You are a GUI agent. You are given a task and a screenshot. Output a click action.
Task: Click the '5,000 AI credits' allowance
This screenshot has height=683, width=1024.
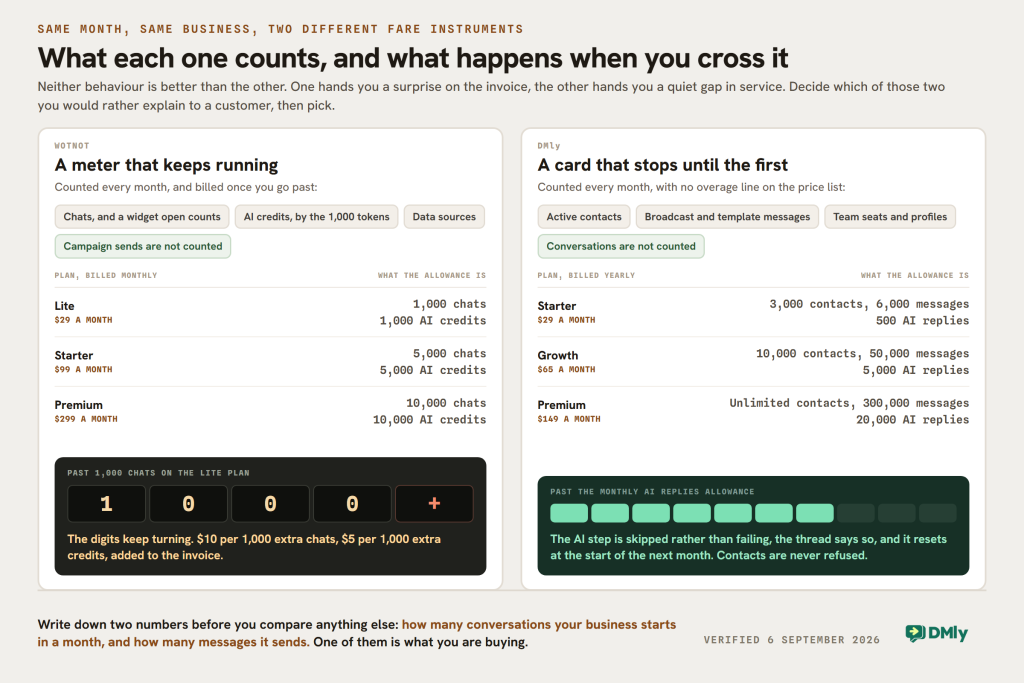point(433,370)
